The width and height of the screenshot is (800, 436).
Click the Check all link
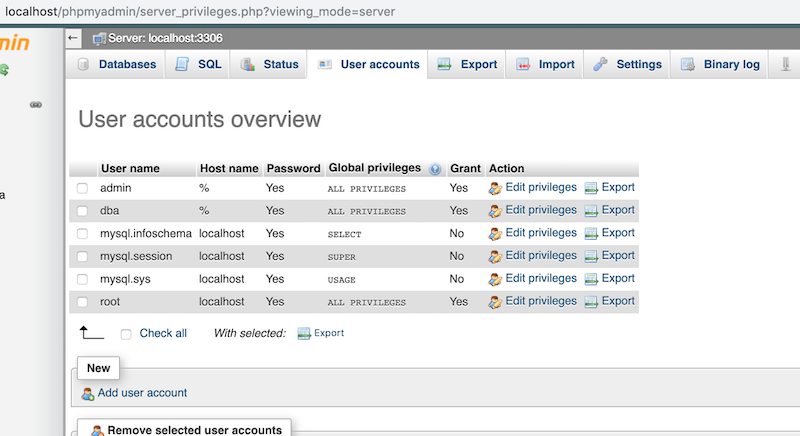tap(163, 333)
